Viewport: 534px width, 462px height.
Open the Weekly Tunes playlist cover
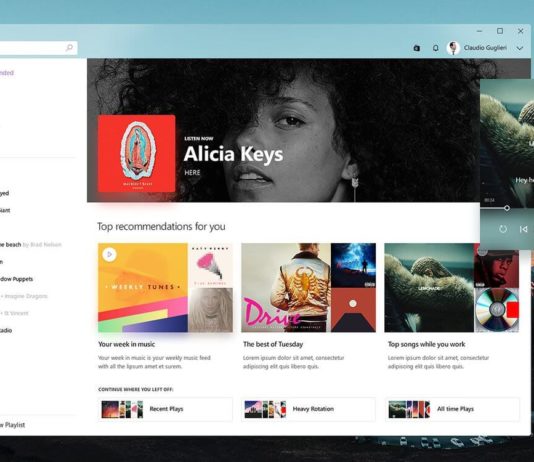(x=143, y=287)
